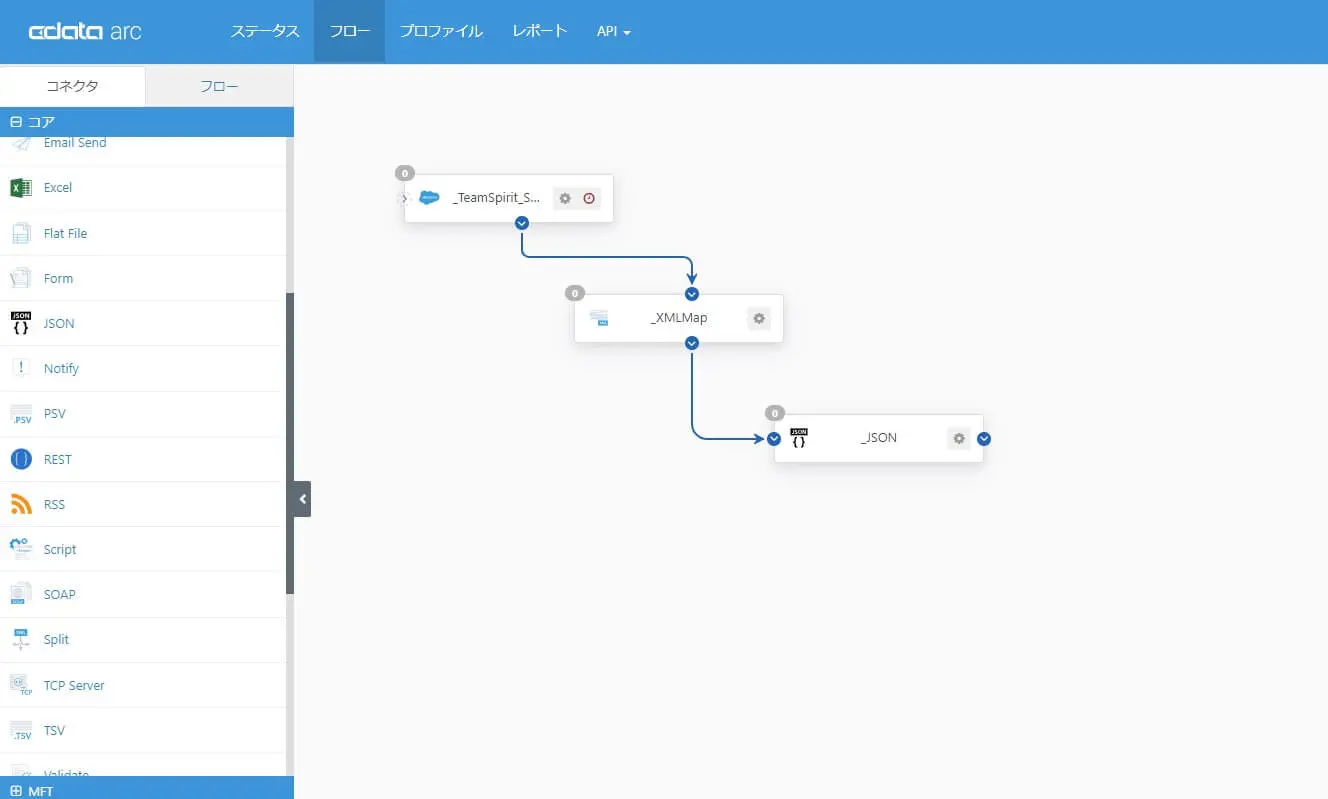1328x799 pixels.
Task: Open the レポート page
Action: [540, 32]
